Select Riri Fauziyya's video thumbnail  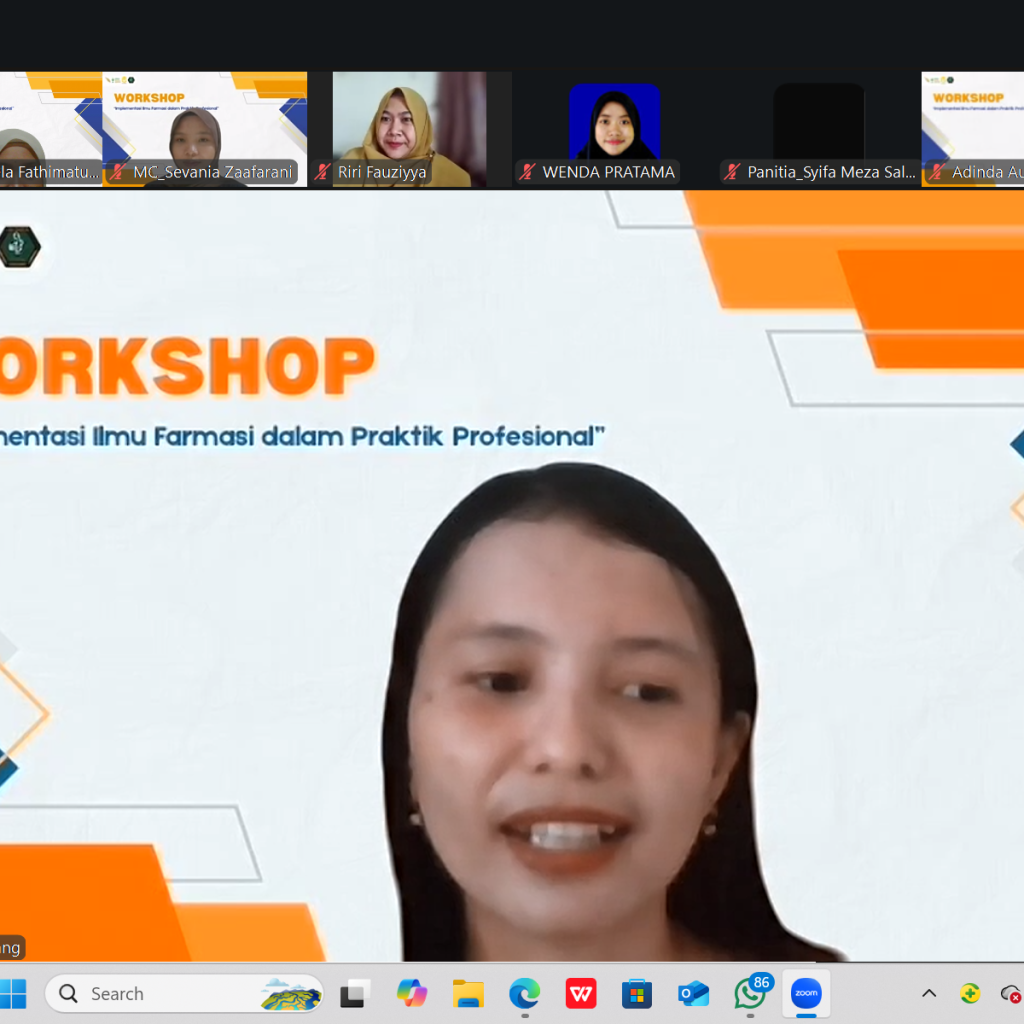click(x=409, y=120)
